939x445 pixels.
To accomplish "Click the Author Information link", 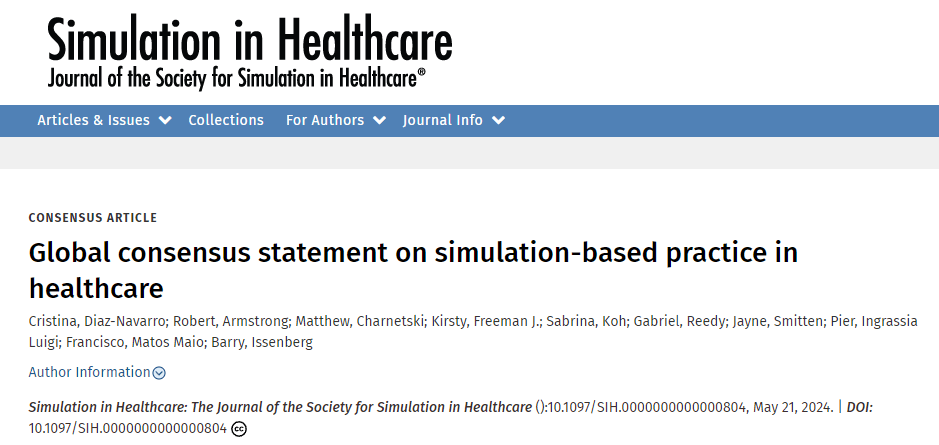I will click(89, 372).
